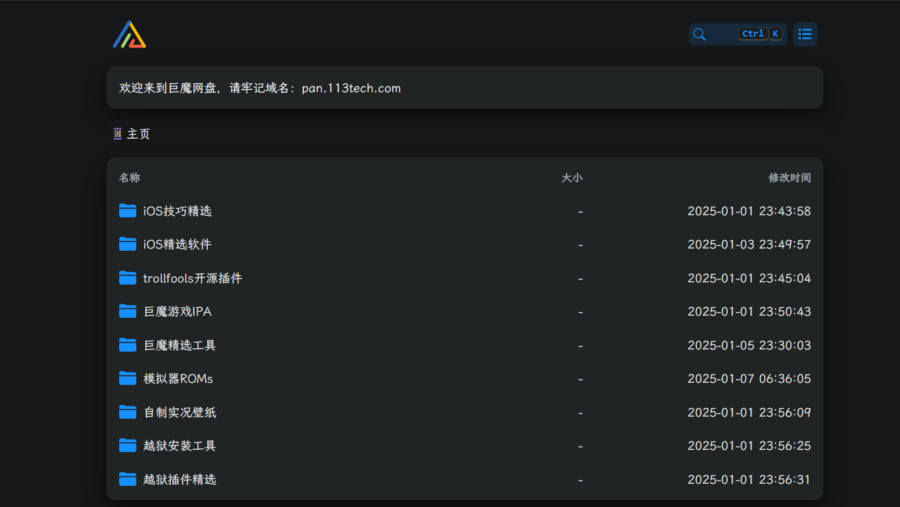Open the 越狱插件精选 folder
This screenshot has height=507, width=900.
[x=180, y=480]
